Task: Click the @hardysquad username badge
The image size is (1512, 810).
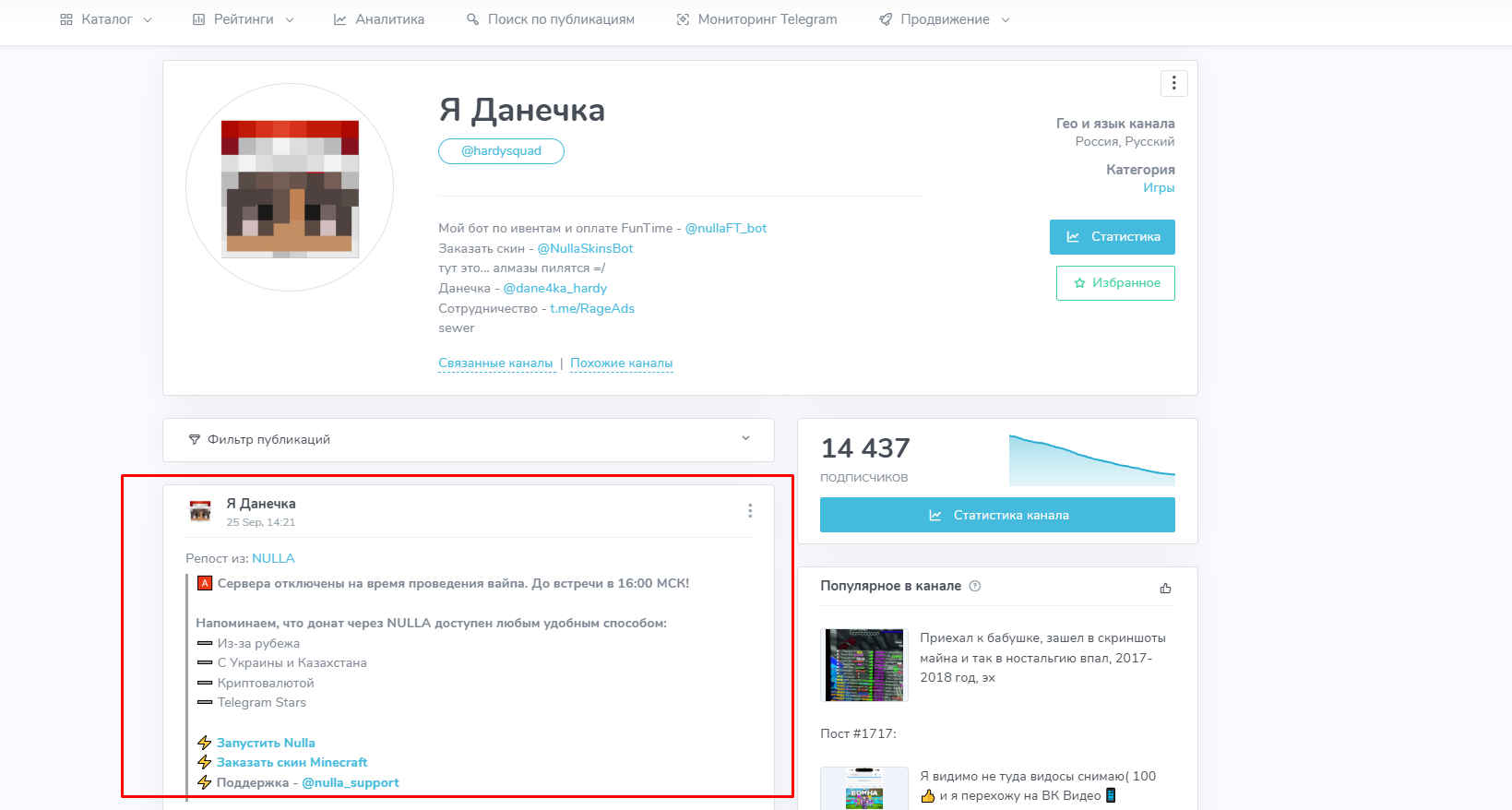Action: point(501,151)
